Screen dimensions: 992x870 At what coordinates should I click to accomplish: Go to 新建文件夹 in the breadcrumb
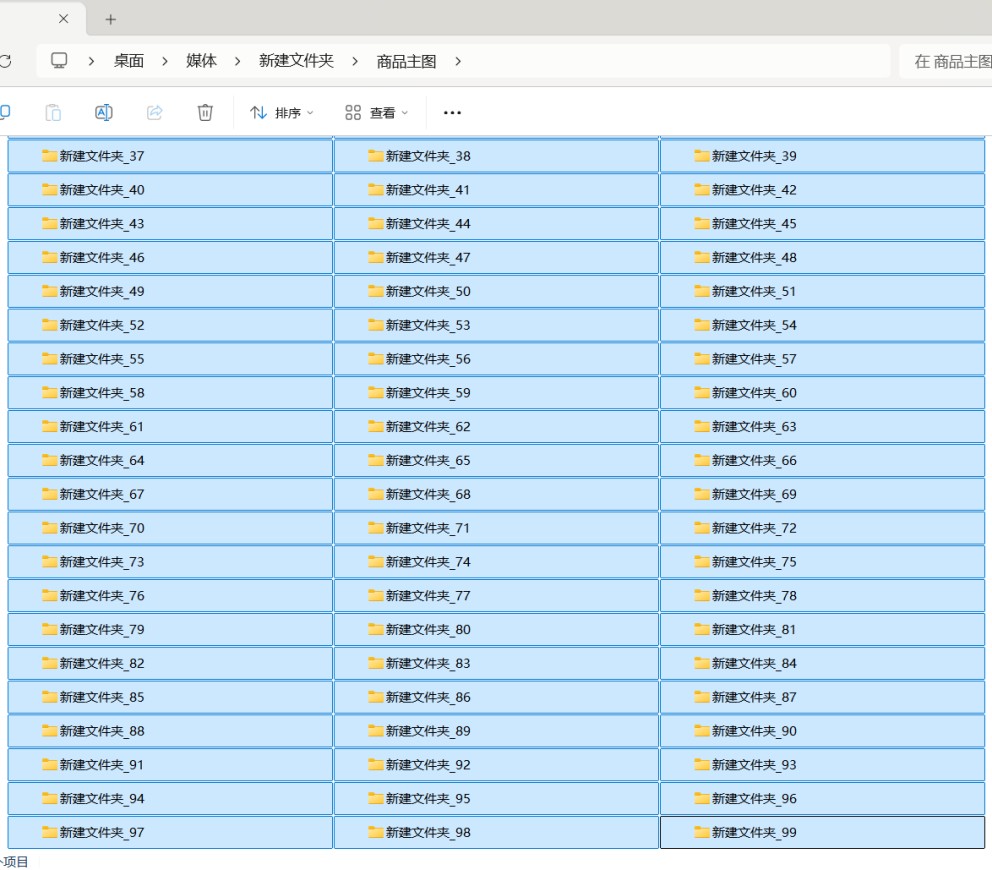point(296,61)
